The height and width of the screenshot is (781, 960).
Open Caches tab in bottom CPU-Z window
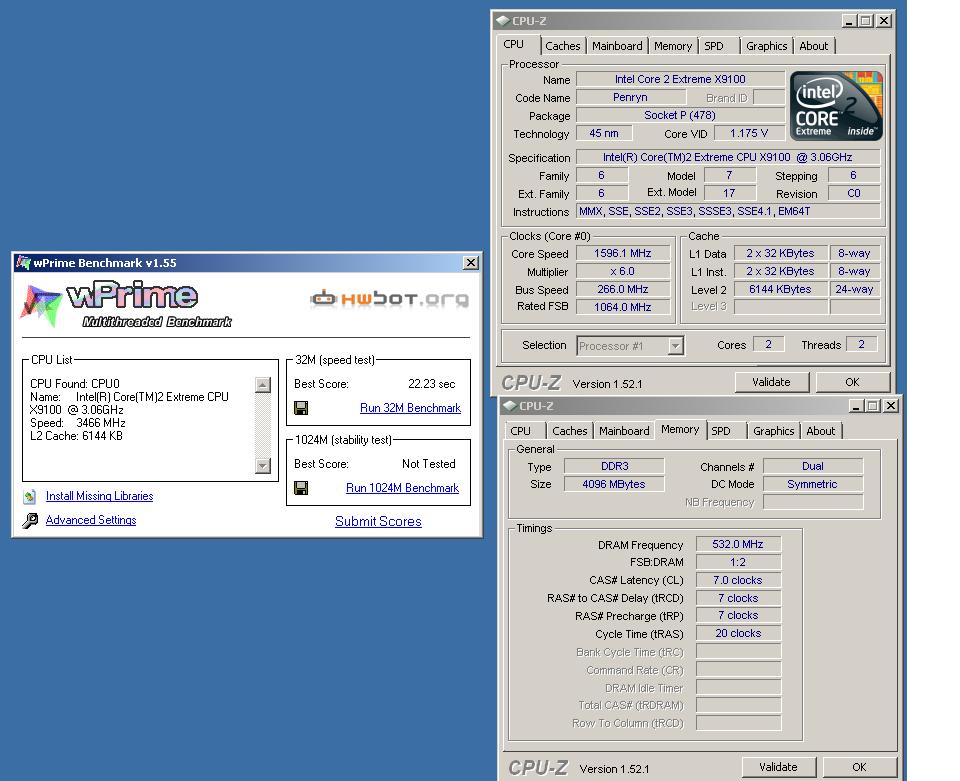tap(569, 431)
